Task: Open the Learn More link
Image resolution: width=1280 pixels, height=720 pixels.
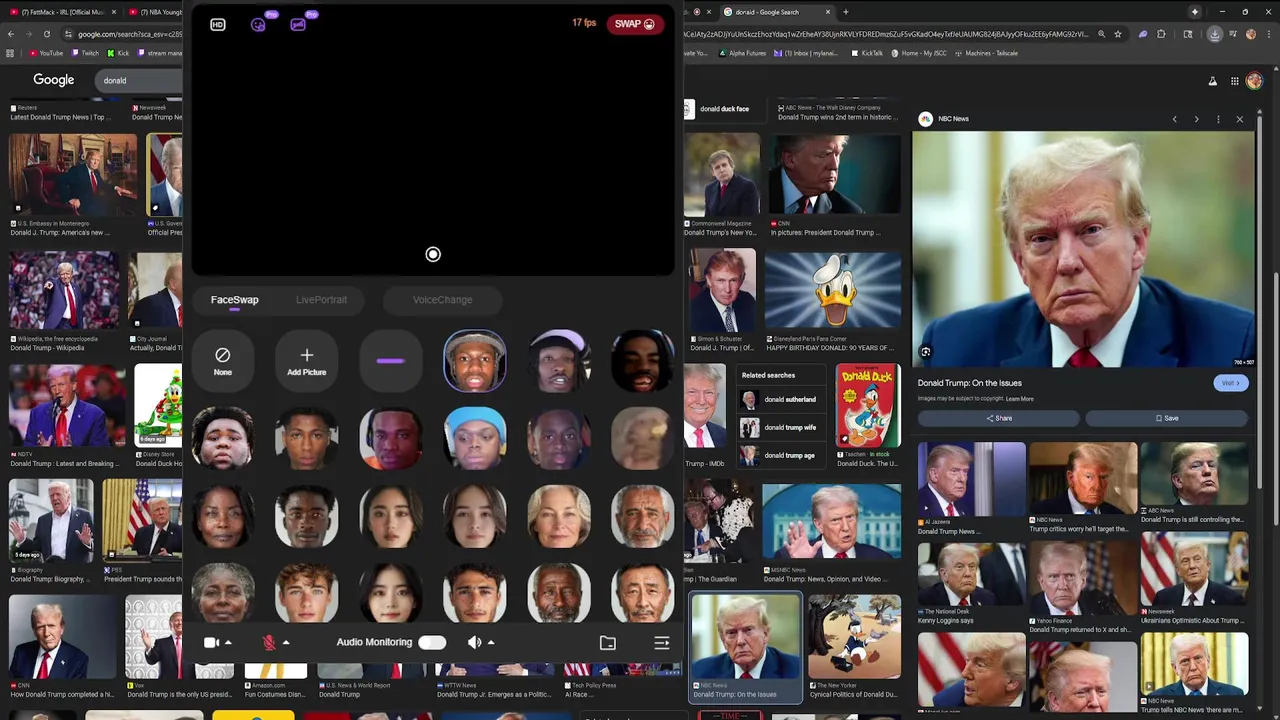Action: 1020,399
